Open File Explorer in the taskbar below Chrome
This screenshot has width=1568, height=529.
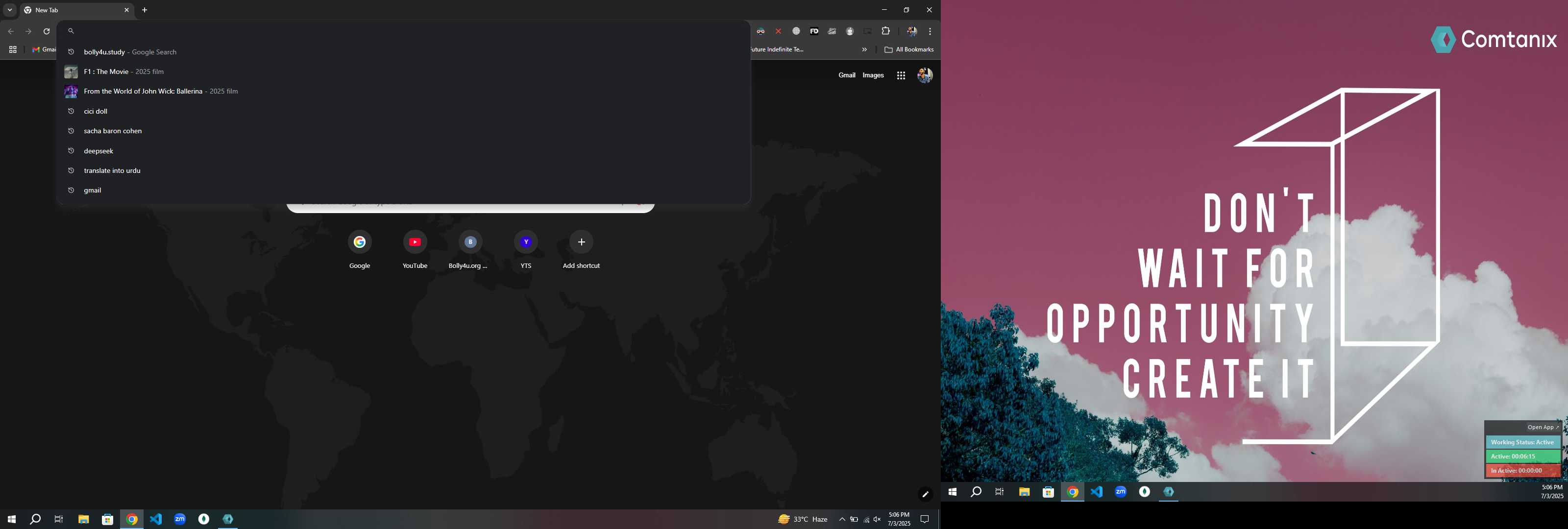point(83,519)
